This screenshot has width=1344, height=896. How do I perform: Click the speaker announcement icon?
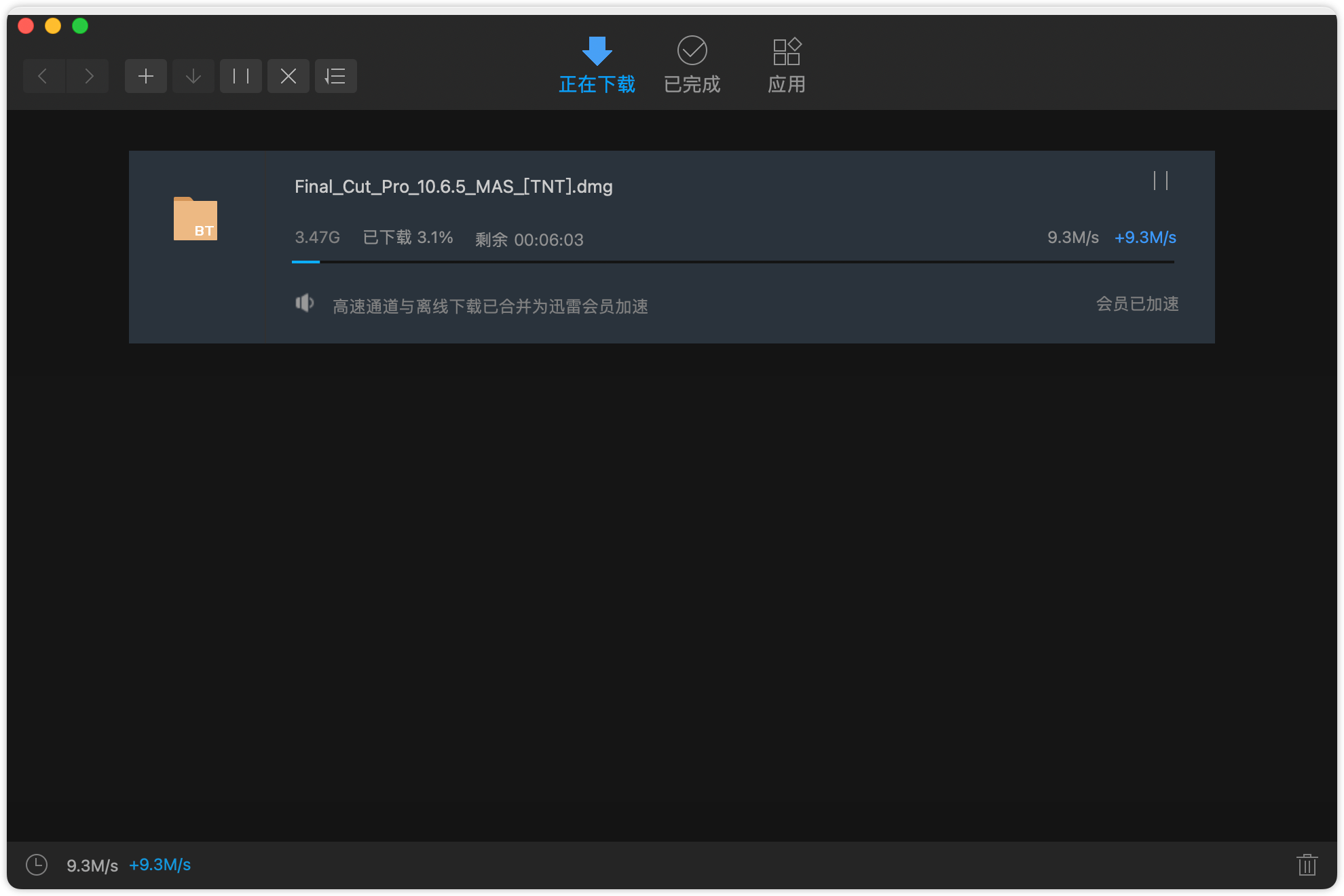tap(305, 303)
